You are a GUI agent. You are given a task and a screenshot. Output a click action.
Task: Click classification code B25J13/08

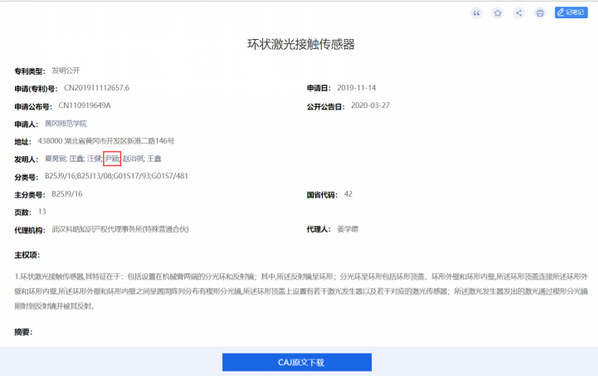click(94, 176)
